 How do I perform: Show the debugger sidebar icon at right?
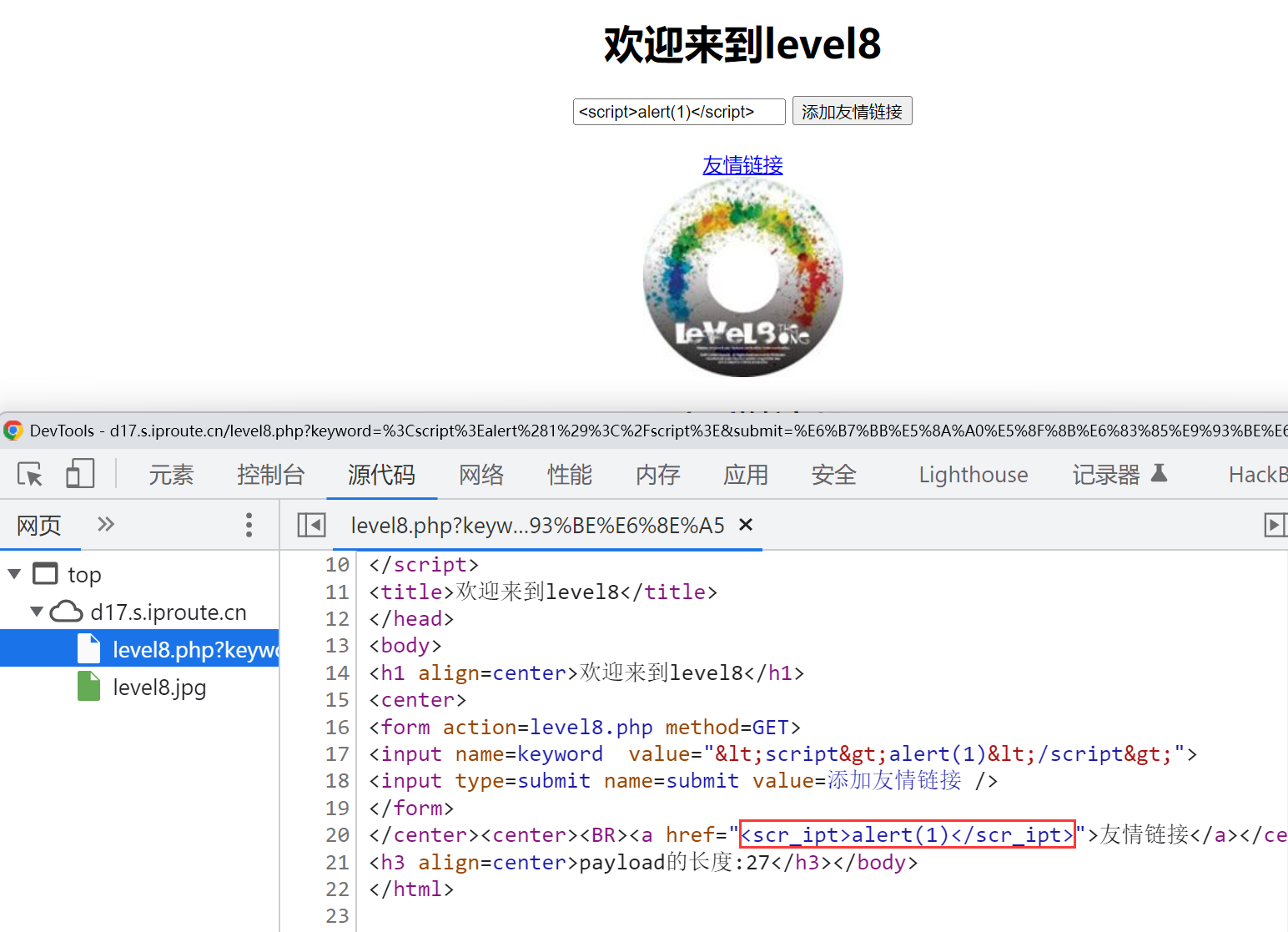point(1274,525)
